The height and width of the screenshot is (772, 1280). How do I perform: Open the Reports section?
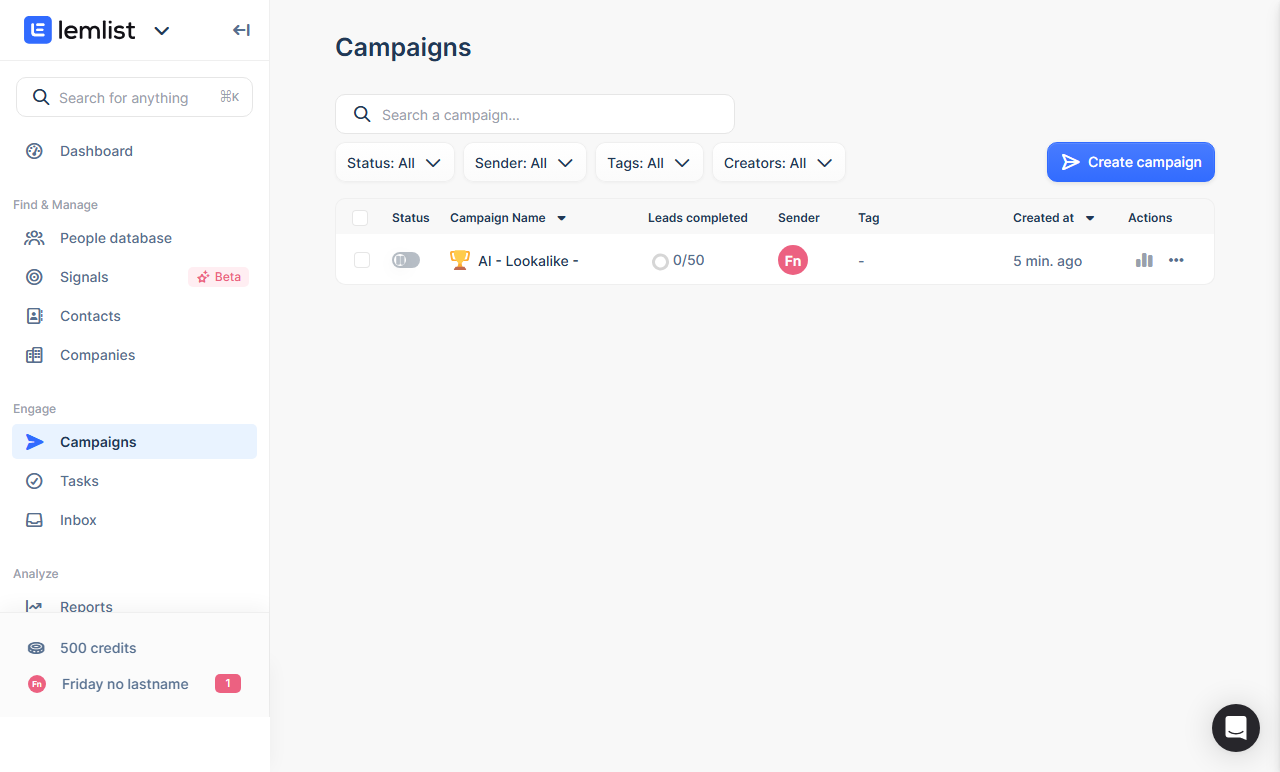coord(86,606)
